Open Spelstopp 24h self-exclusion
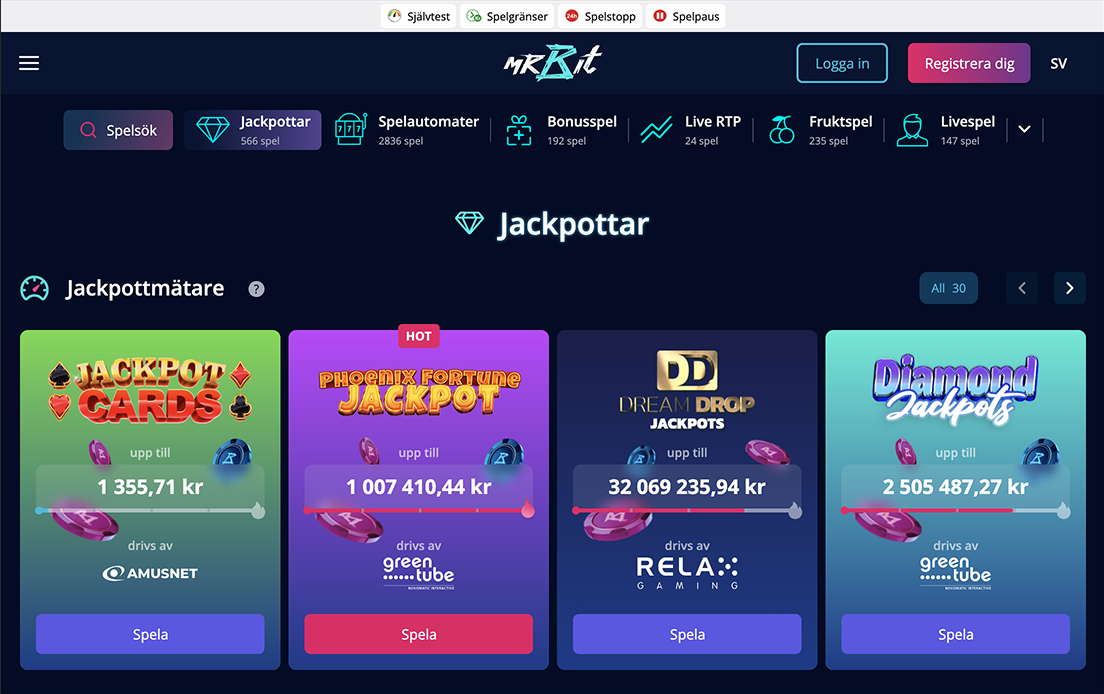1104x694 pixels. pos(601,15)
